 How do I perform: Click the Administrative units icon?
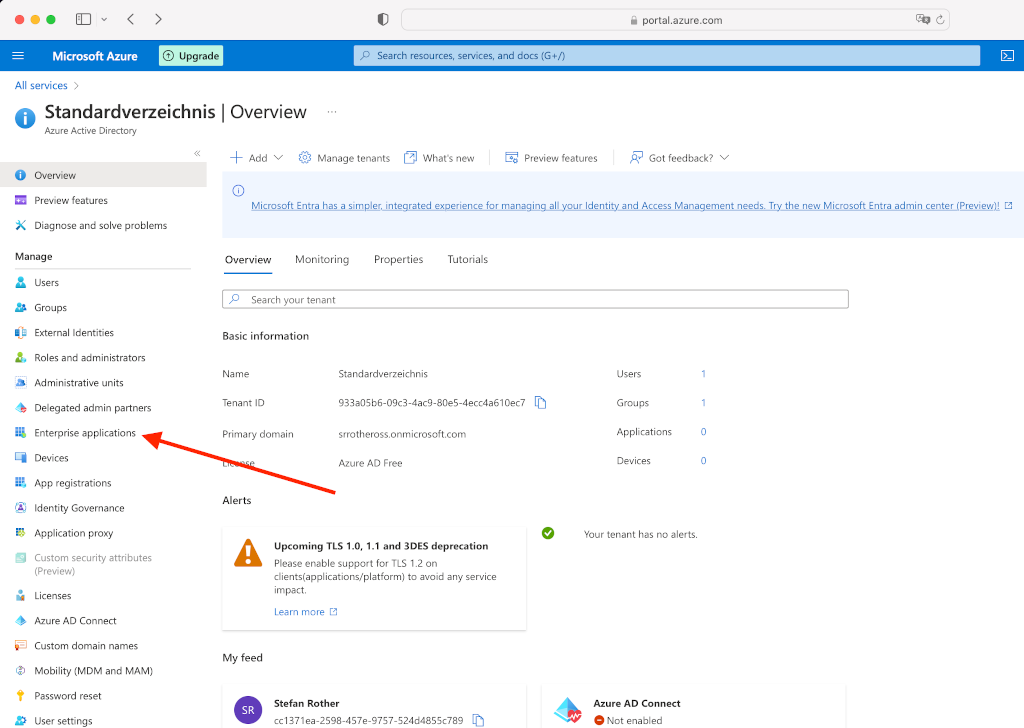coord(20,383)
